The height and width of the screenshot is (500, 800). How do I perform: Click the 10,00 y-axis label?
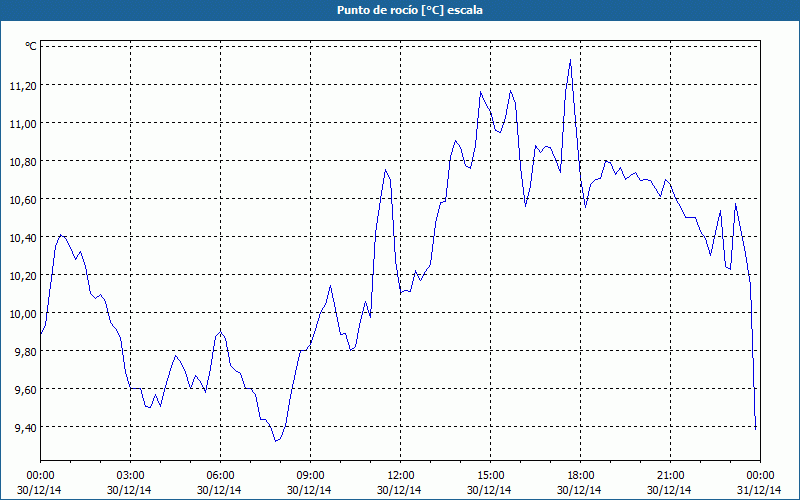click(x=23, y=314)
